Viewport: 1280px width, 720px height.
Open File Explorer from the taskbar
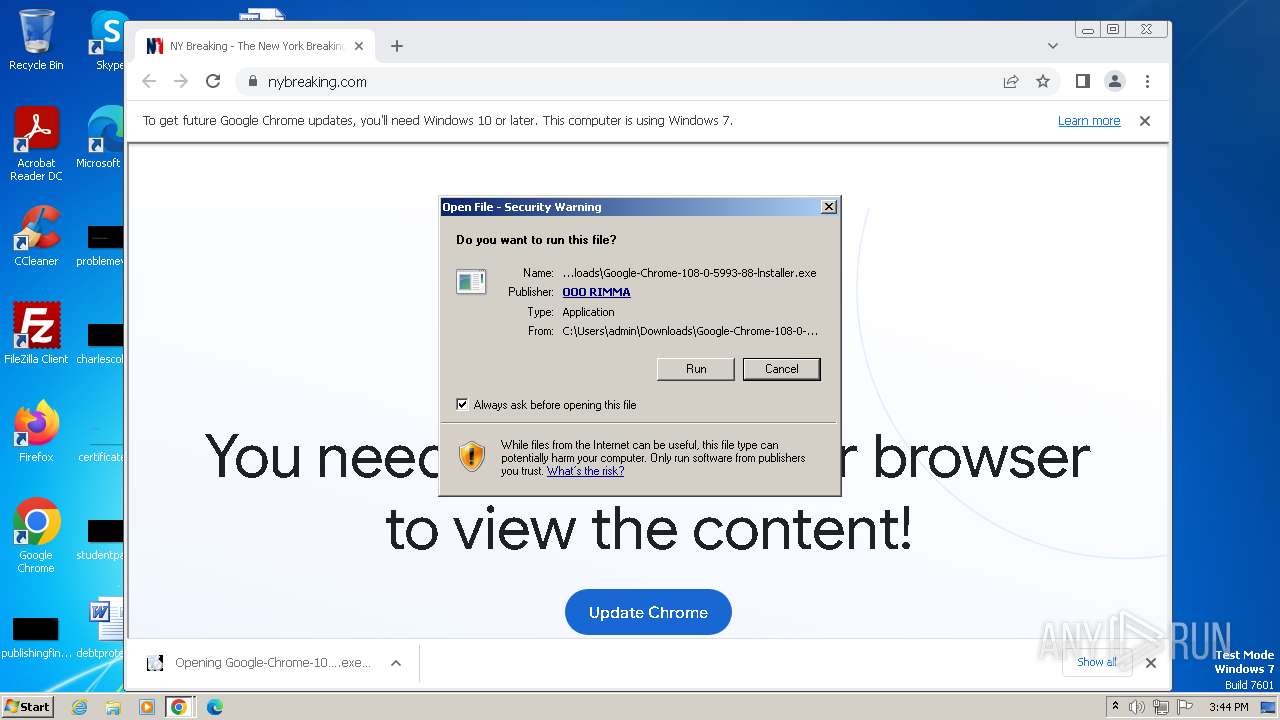point(113,707)
